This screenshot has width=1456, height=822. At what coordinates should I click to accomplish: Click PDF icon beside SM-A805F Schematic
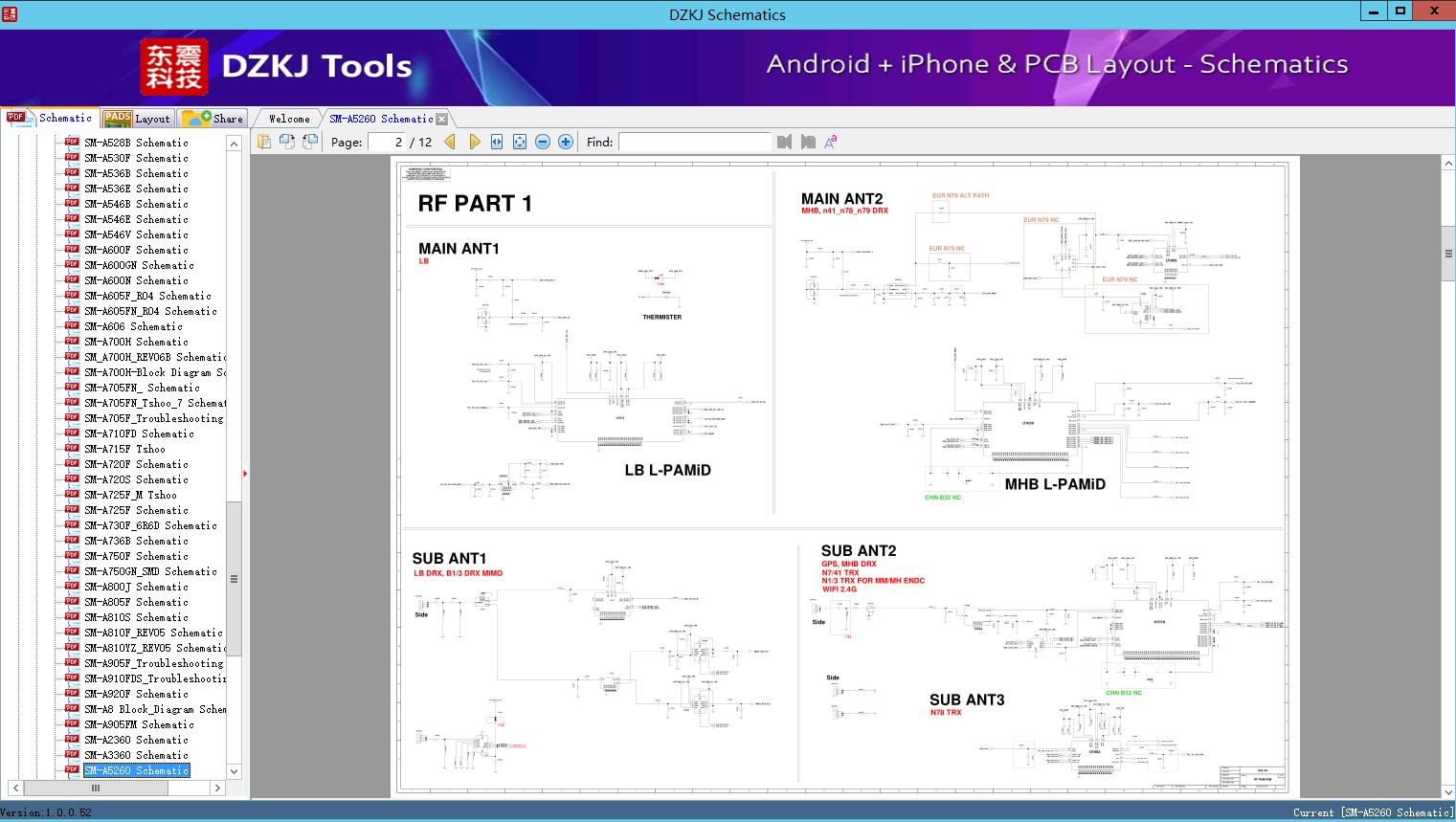[72, 601]
